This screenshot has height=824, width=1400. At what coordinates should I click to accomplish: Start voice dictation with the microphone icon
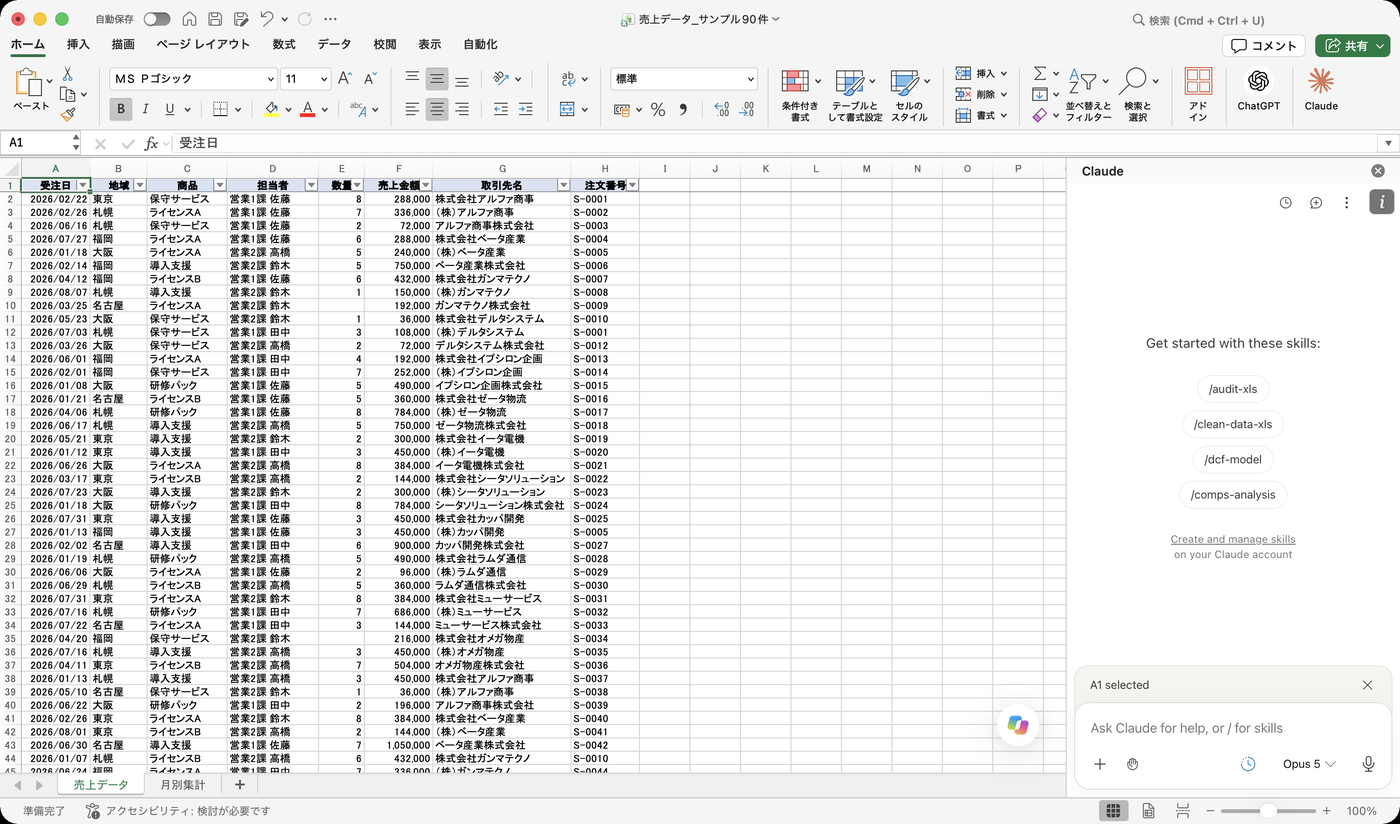pos(1368,764)
